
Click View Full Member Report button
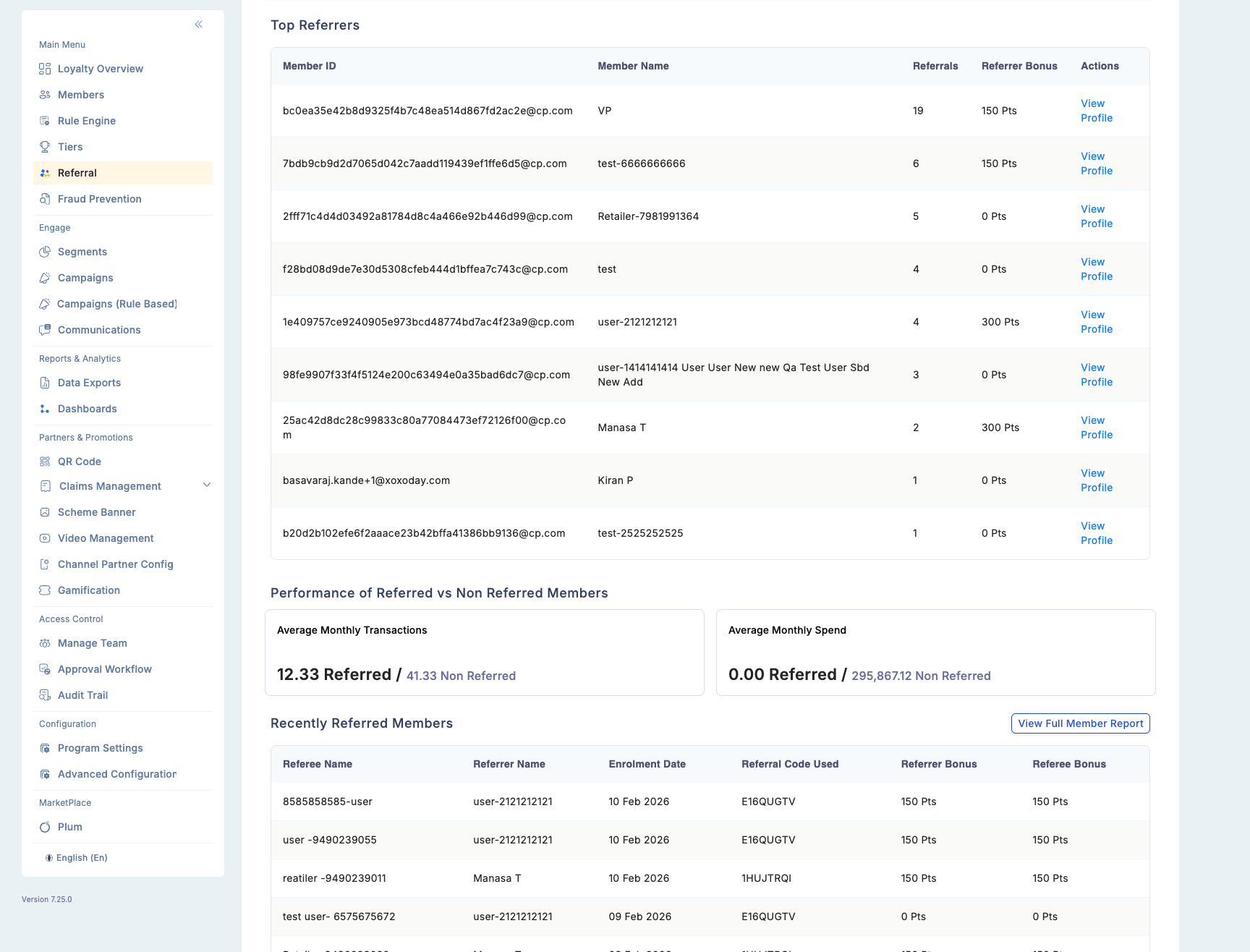coord(1080,723)
